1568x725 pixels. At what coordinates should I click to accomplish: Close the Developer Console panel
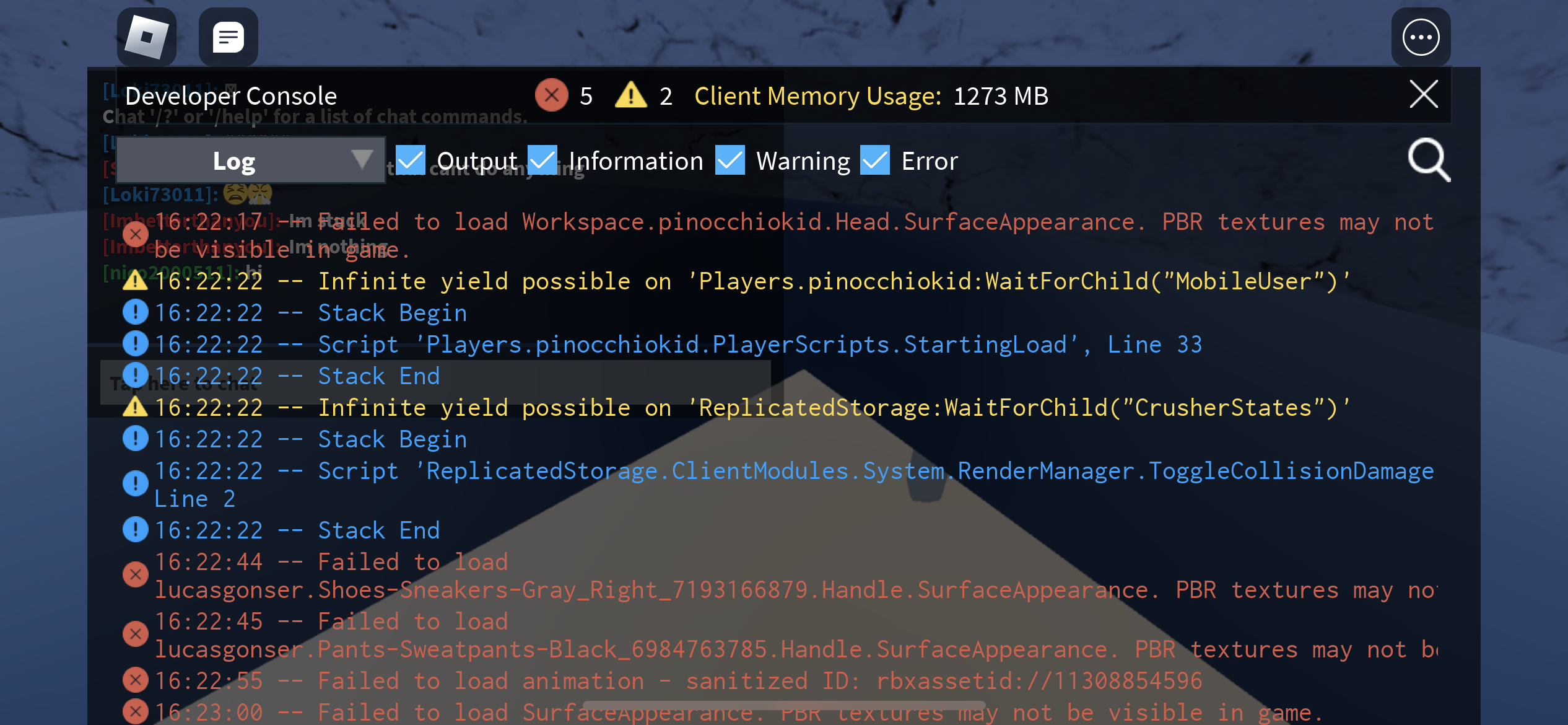coord(1423,95)
